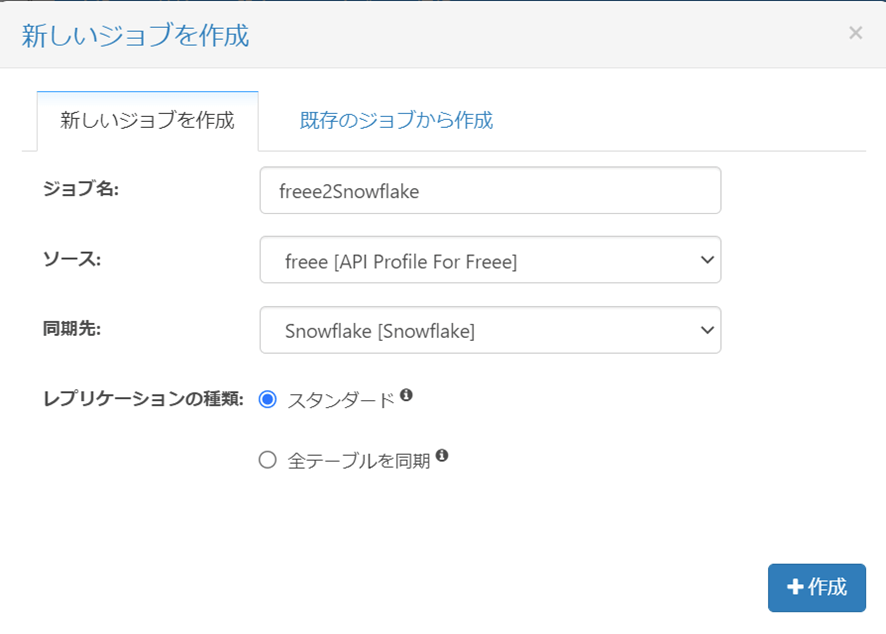Image resolution: width=886 pixels, height=634 pixels.
Task: Click the chevron arrow of ソース combo box
Action: (707, 260)
